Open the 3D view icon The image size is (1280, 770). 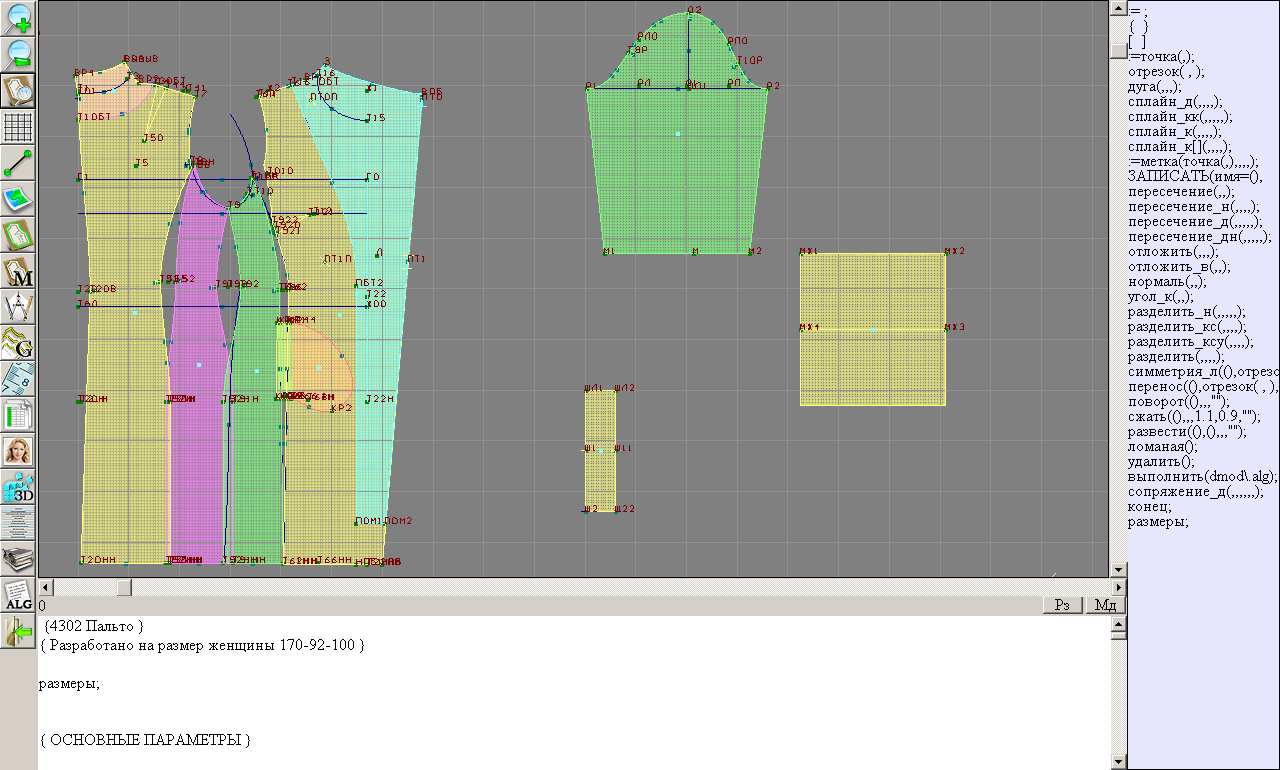pos(18,488)
